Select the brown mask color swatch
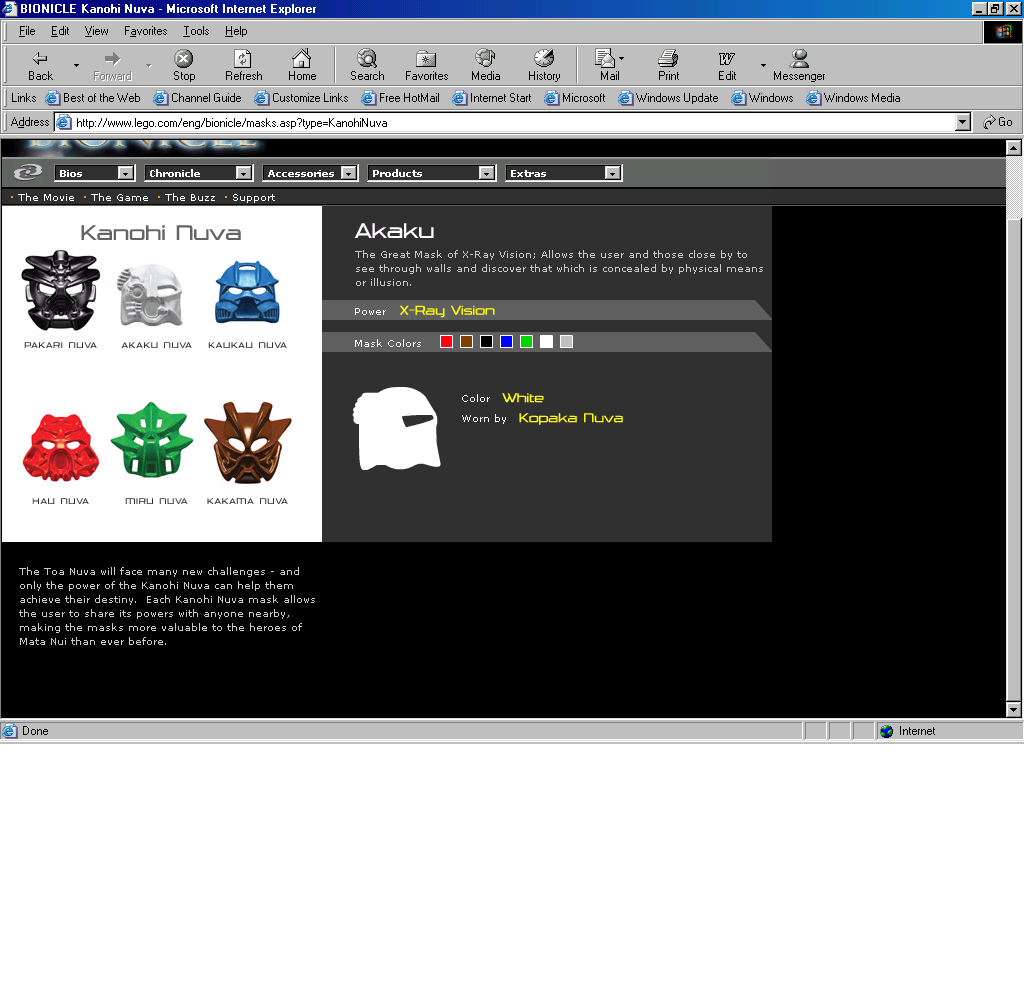Screen dimensions: 1024x1000 coord(466,342)
